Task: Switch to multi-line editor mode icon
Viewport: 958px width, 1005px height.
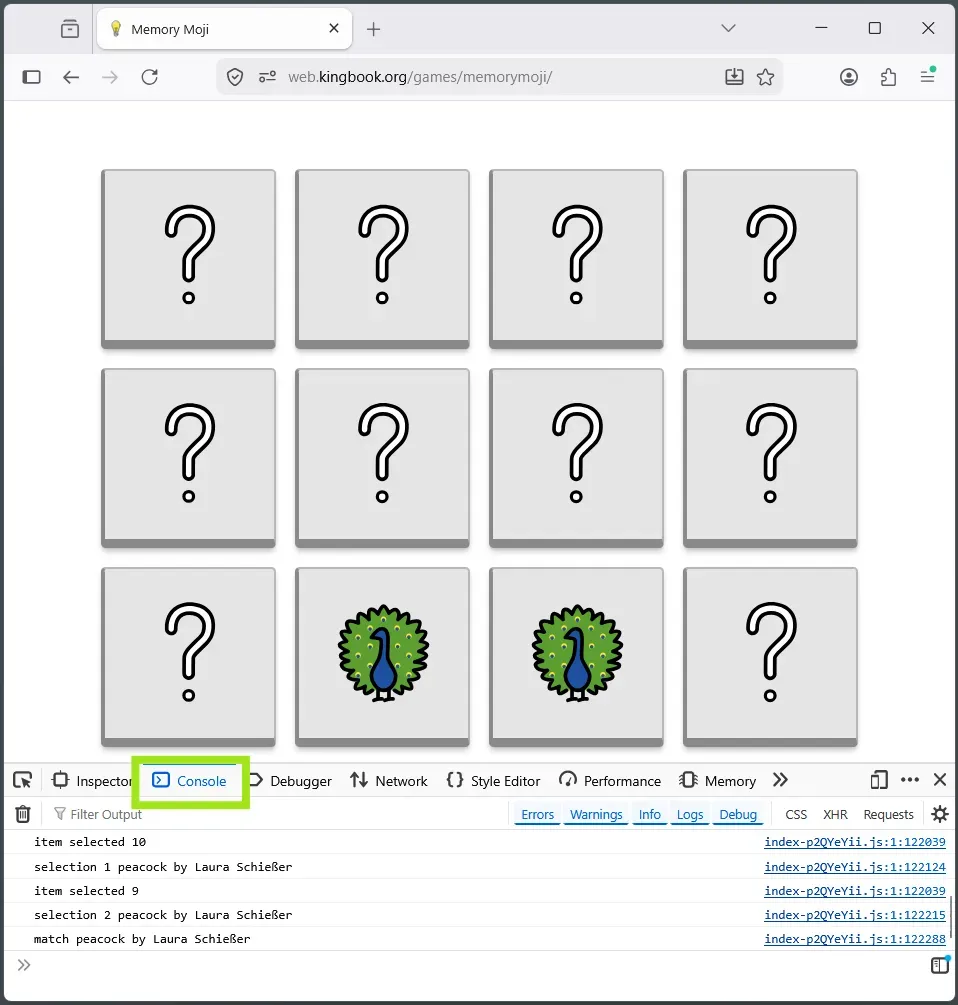Action: pos(939,965)
